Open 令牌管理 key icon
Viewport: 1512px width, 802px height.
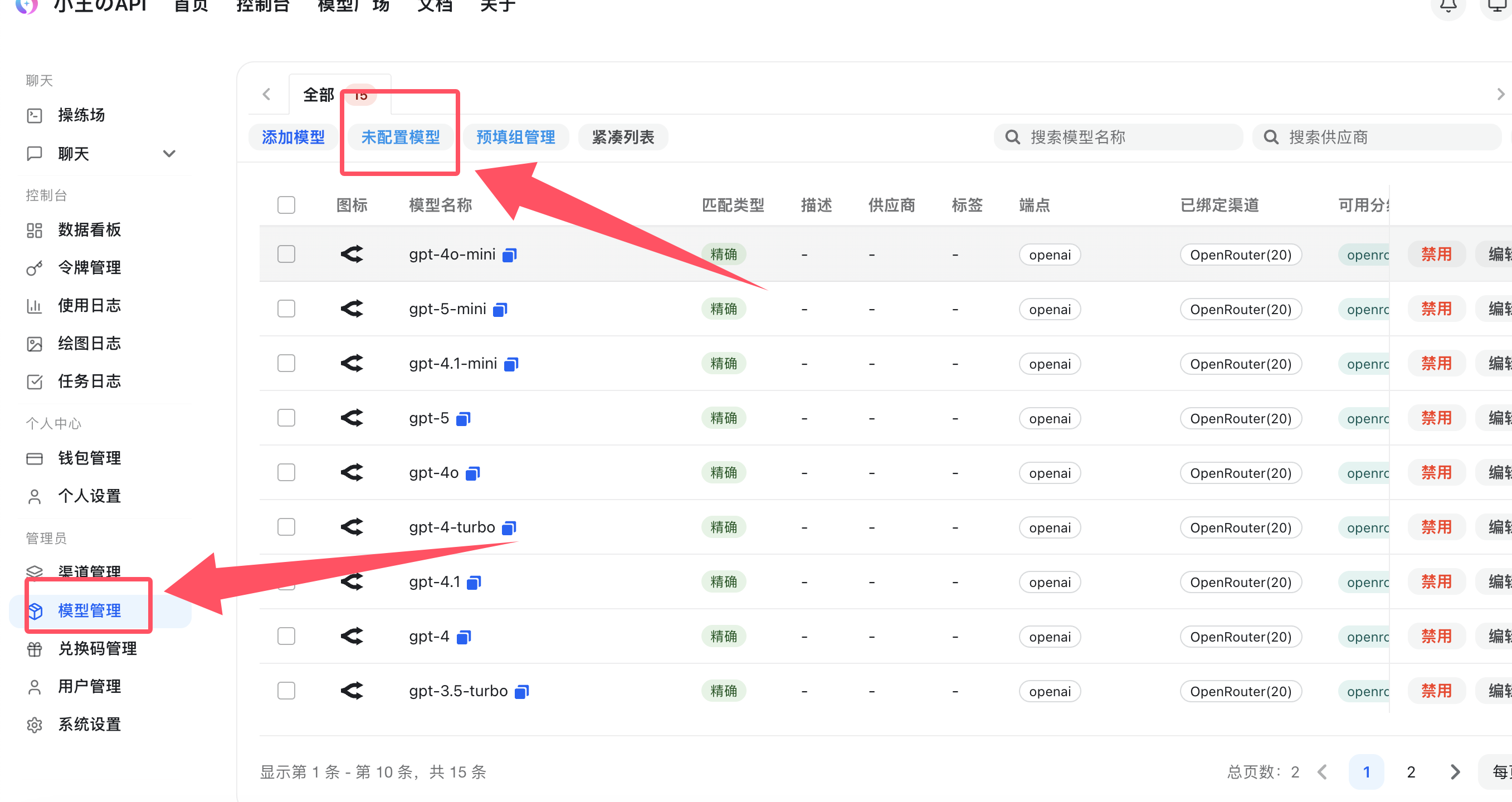(35, 268)
